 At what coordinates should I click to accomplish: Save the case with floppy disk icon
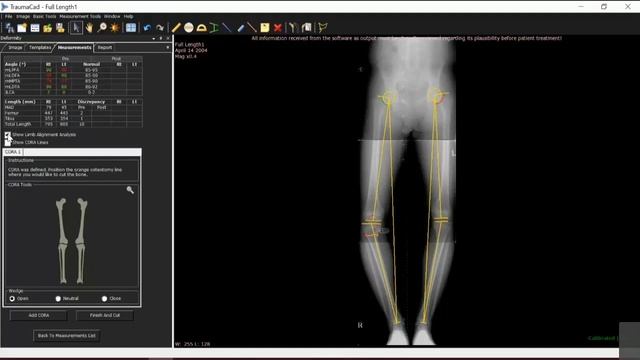click(x=60, y=27)
